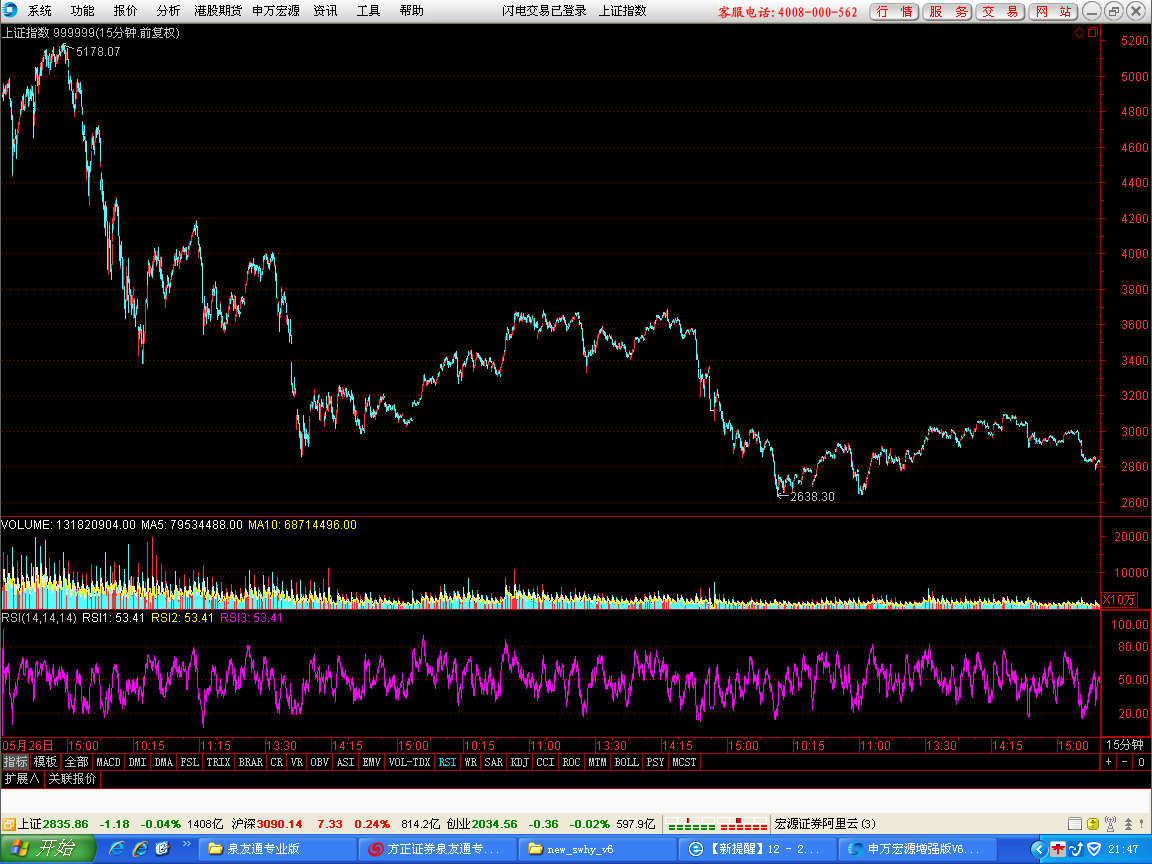Click the 服务 button
Viewport: 1152px width, 864px height.
coord(948,11)
